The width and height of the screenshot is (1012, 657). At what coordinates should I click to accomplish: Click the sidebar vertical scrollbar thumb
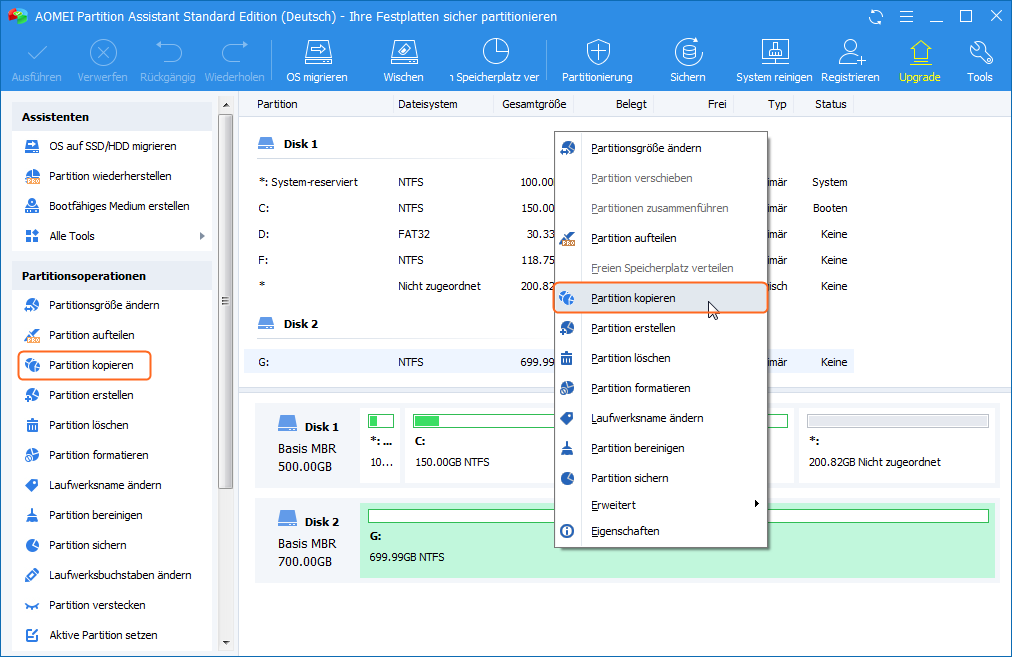point(225,301)
